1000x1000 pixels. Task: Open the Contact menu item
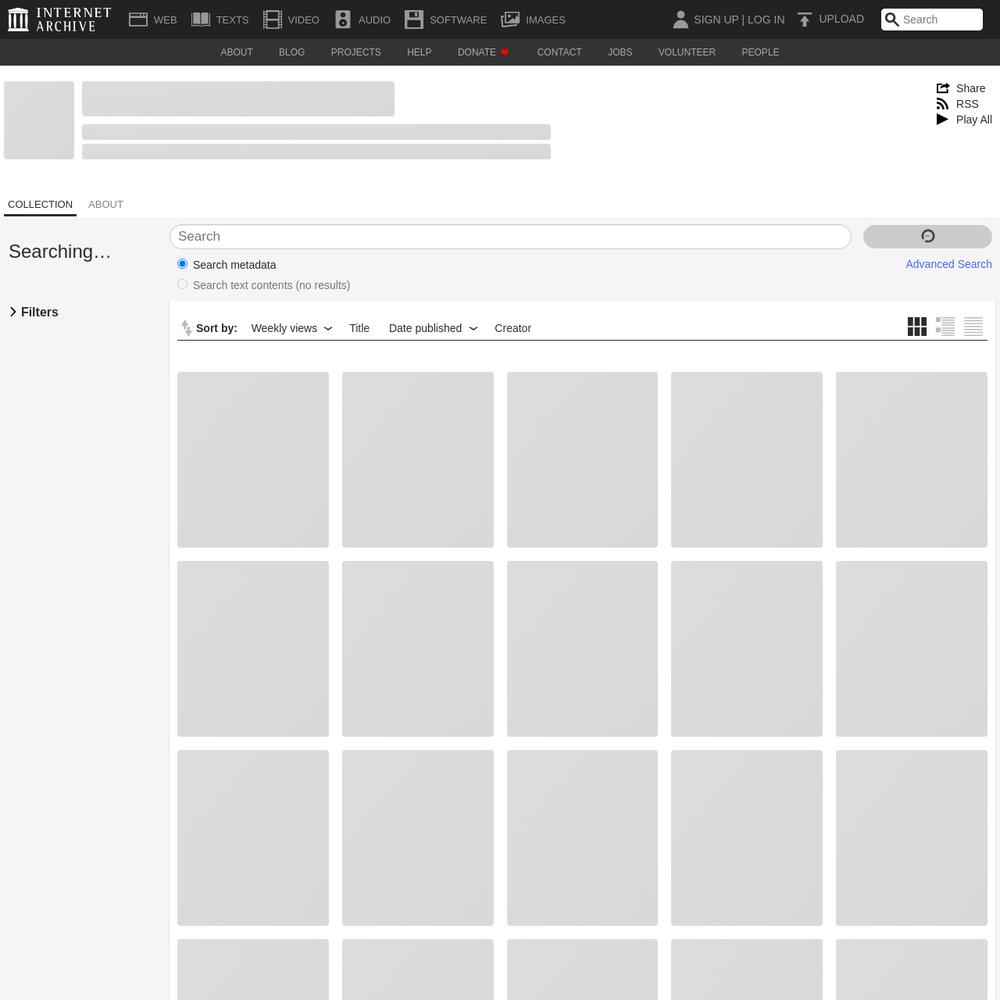click(559, 52)
